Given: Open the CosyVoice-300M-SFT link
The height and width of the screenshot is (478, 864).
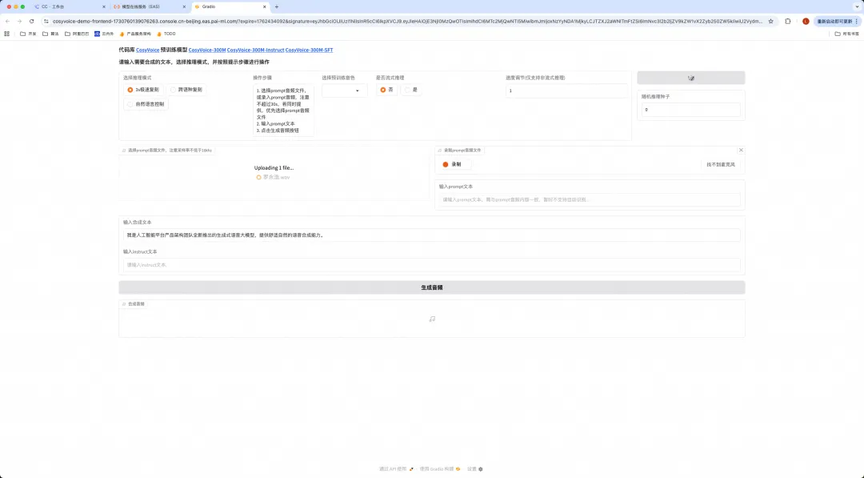Looking at the screenshot, I should pyautogui.click(x=309, y=50).
